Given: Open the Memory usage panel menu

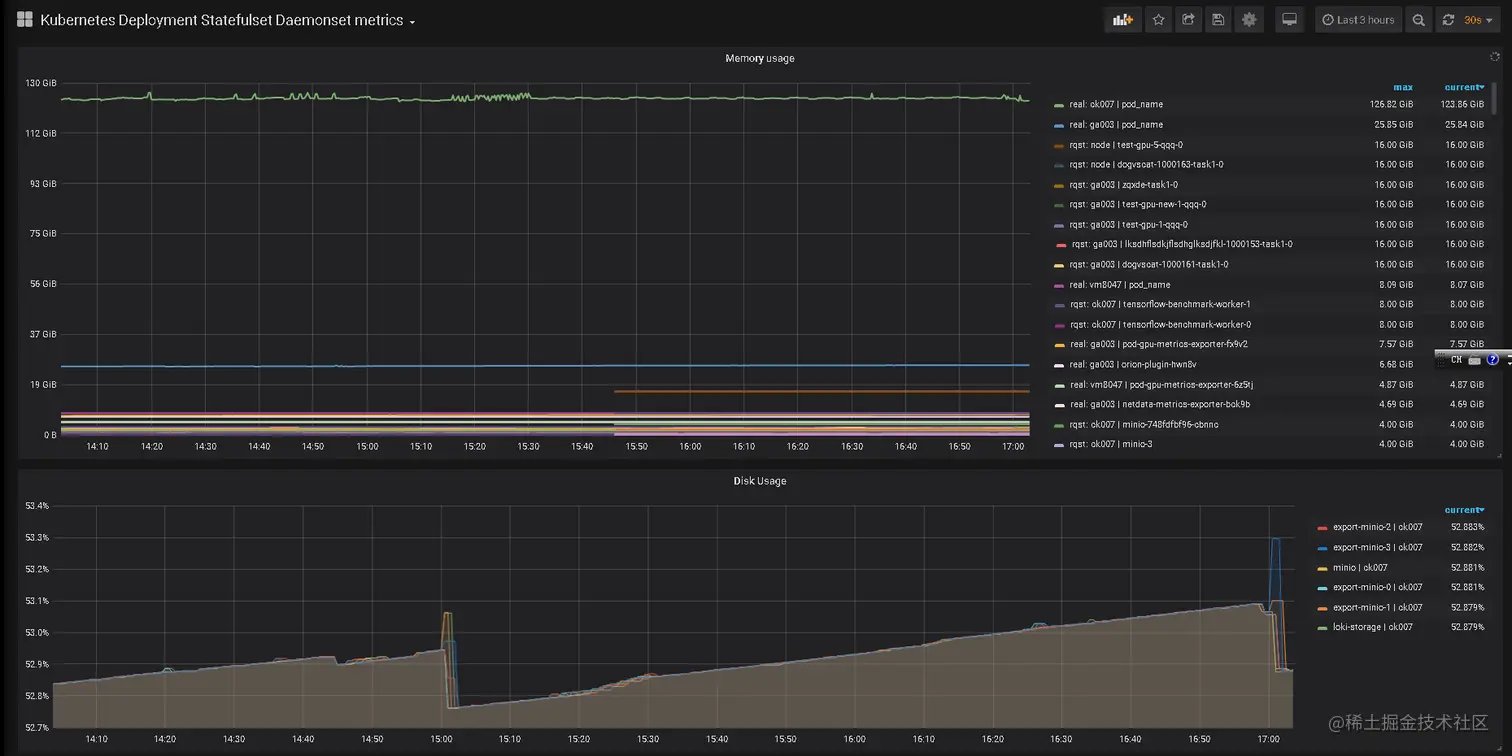Looking at the screenshot, I should click(760, 58).
